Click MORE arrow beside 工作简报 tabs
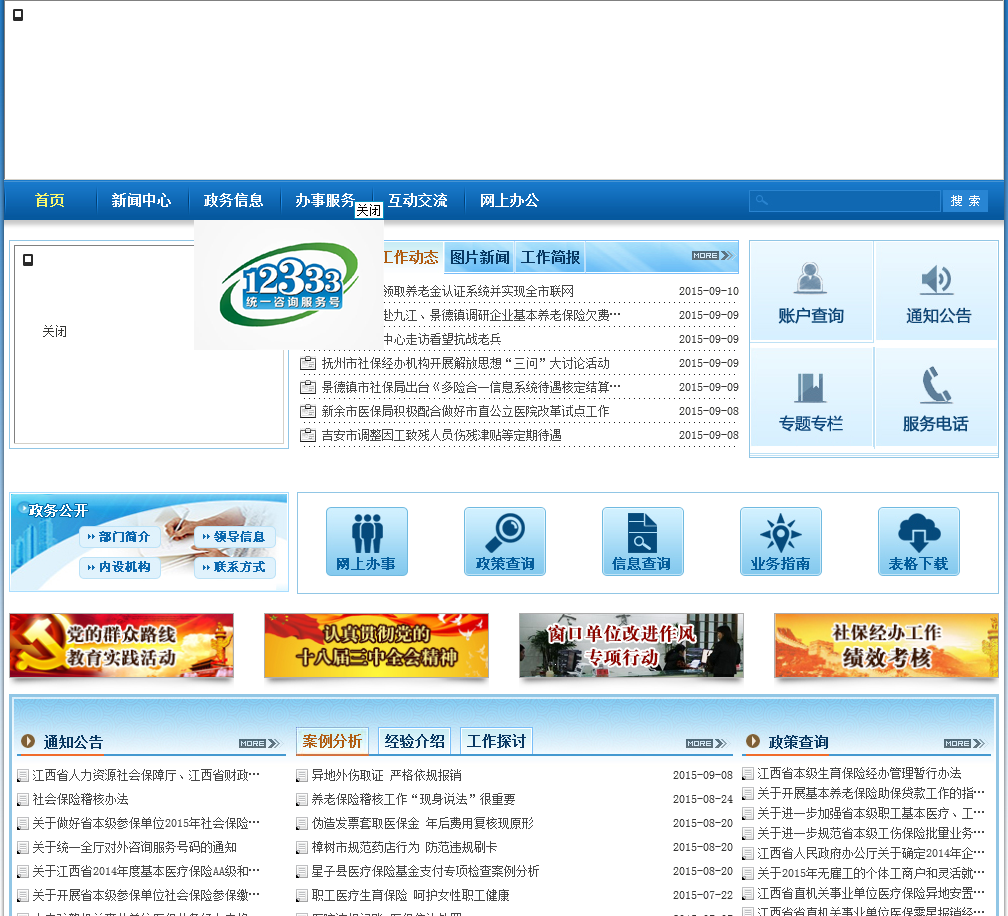Screen dimensions: 1008x916 (x=712, y=255)
